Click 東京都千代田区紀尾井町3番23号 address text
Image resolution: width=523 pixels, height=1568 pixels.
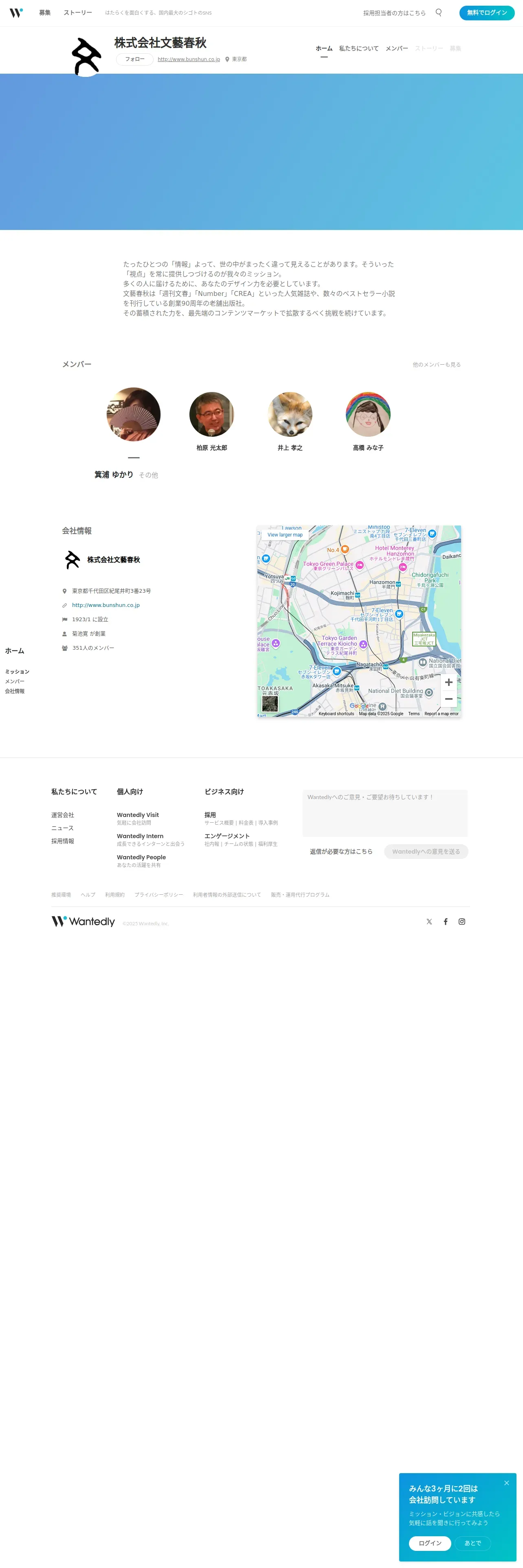[x=112, y=591]
